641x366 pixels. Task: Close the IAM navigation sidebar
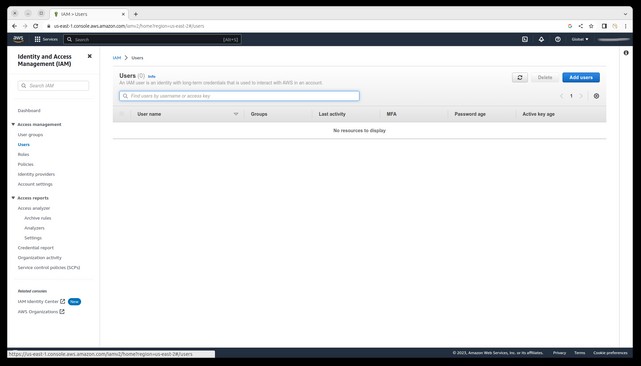[90, 56]
